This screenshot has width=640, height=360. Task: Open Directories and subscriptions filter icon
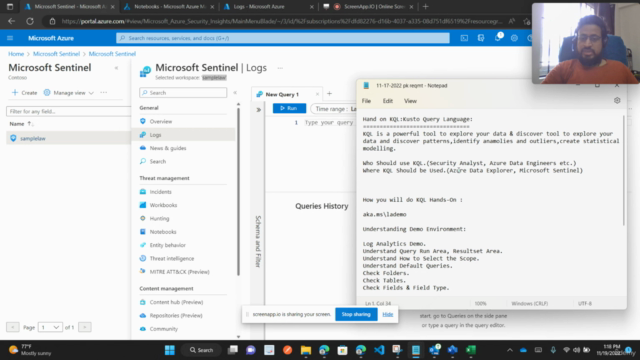tap(481, 38)
